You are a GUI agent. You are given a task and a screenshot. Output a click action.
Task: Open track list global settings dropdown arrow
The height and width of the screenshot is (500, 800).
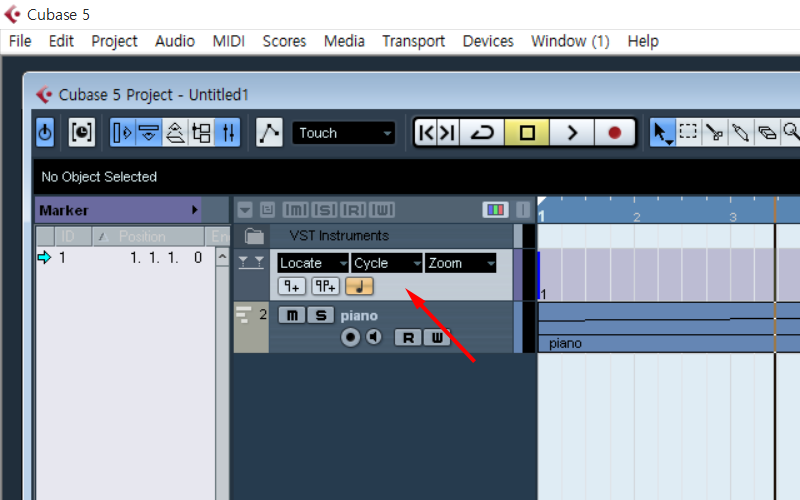tap(245, 210)
